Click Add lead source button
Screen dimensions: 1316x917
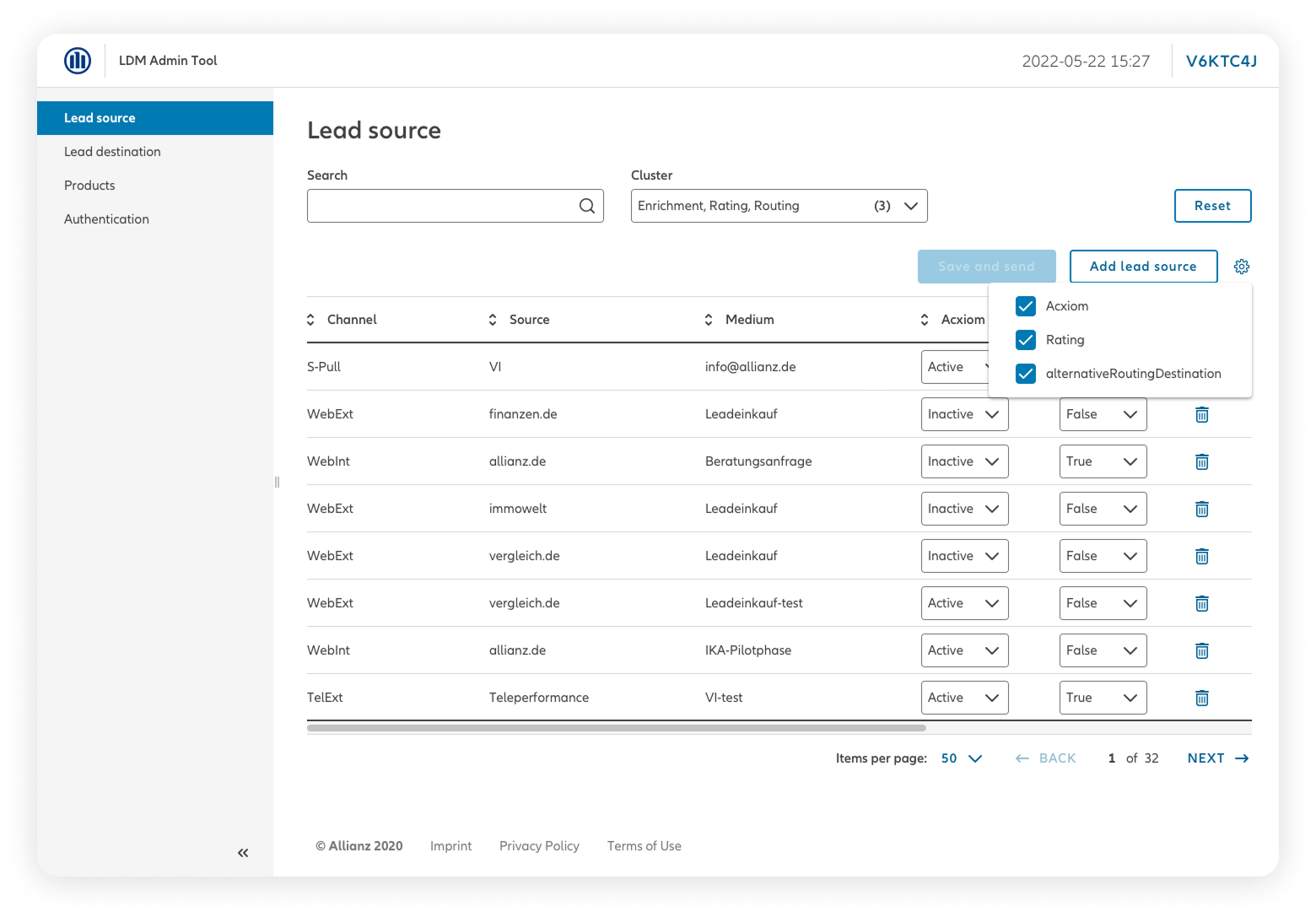coord(1144,267)
